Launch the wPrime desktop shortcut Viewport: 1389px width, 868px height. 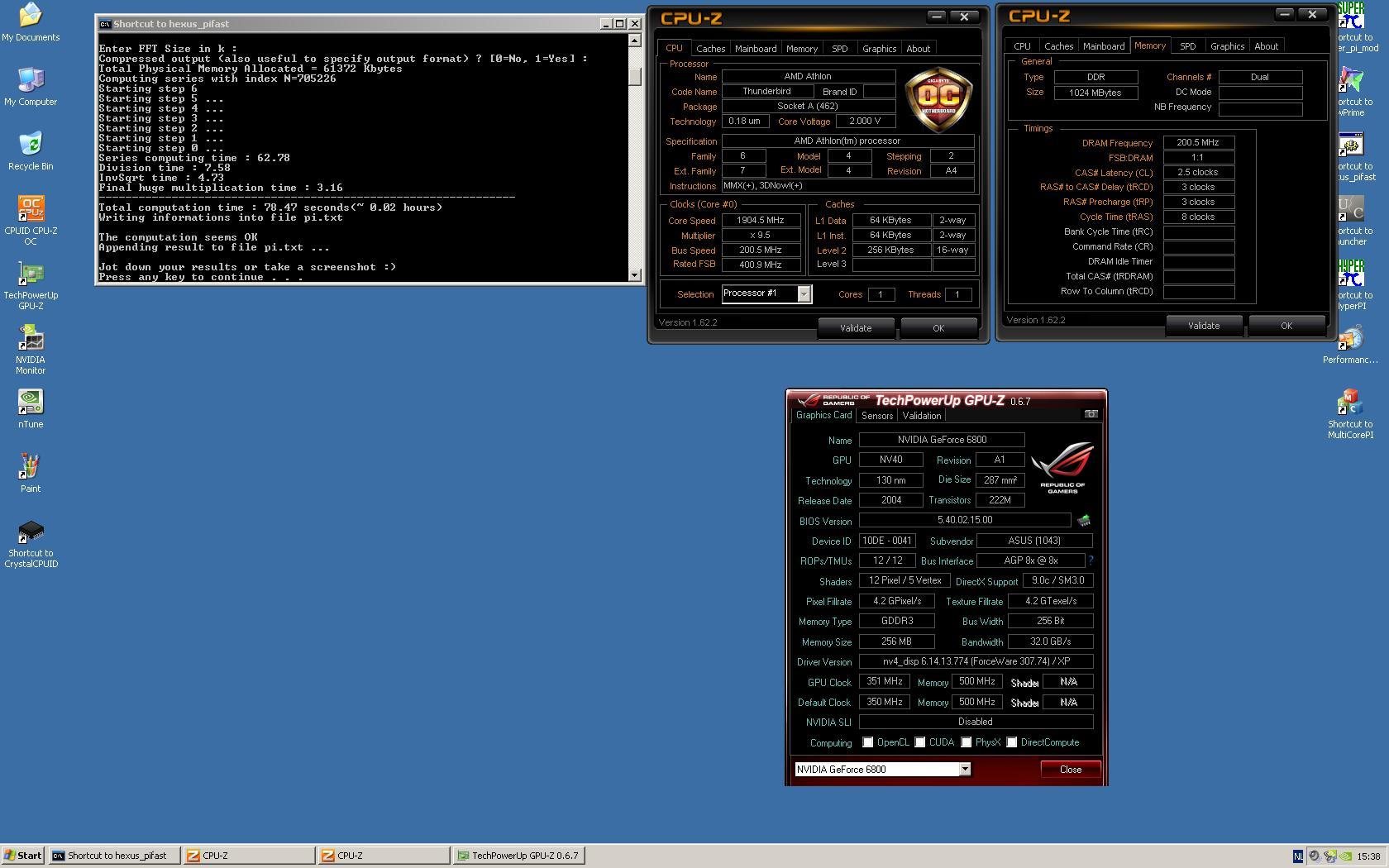pyautogui.click(x=1351, y=92)
